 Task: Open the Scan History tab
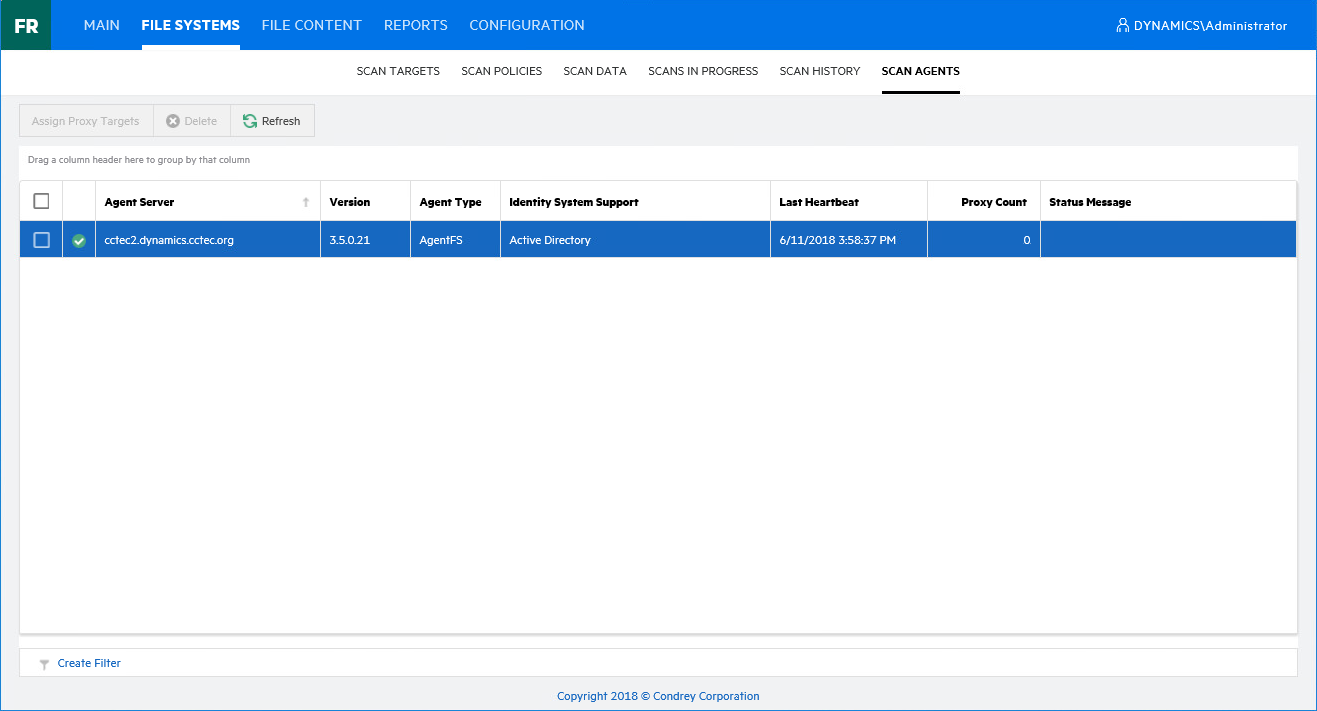pyautogui.click(x=819, y=71)
